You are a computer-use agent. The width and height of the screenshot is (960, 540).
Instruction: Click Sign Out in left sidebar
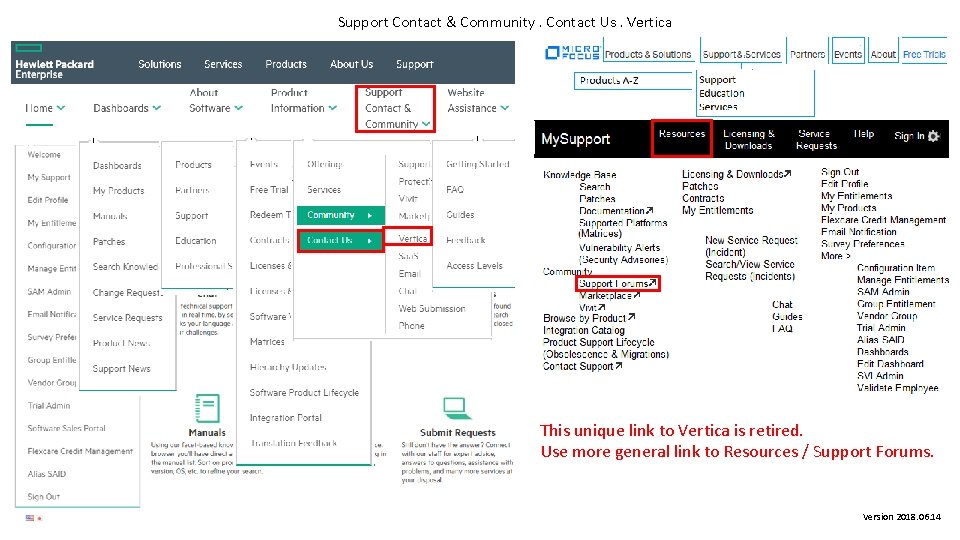tap(43, 497)
